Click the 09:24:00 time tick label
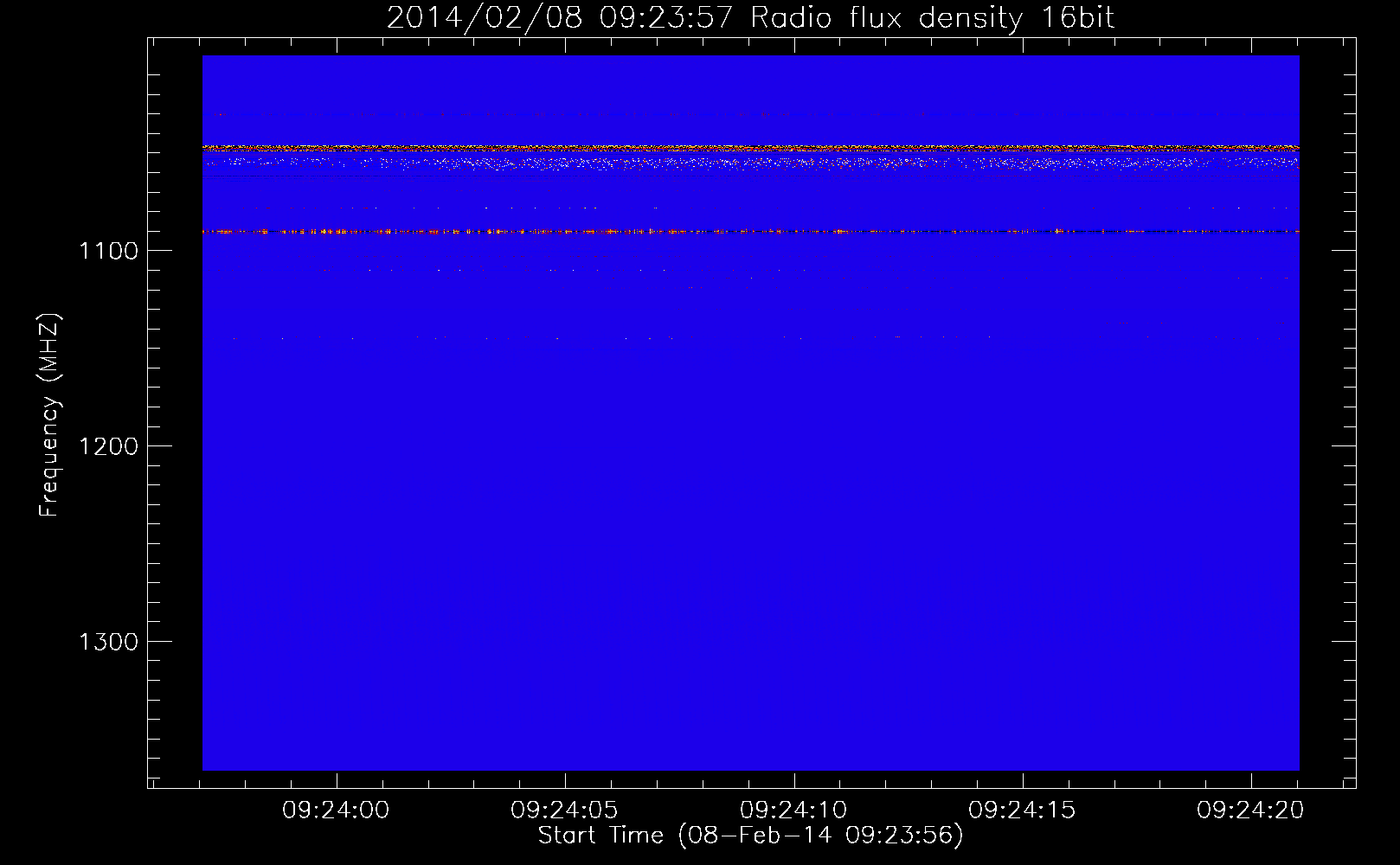The height and width of the screenshot is (865, 1400). [336, 811]
